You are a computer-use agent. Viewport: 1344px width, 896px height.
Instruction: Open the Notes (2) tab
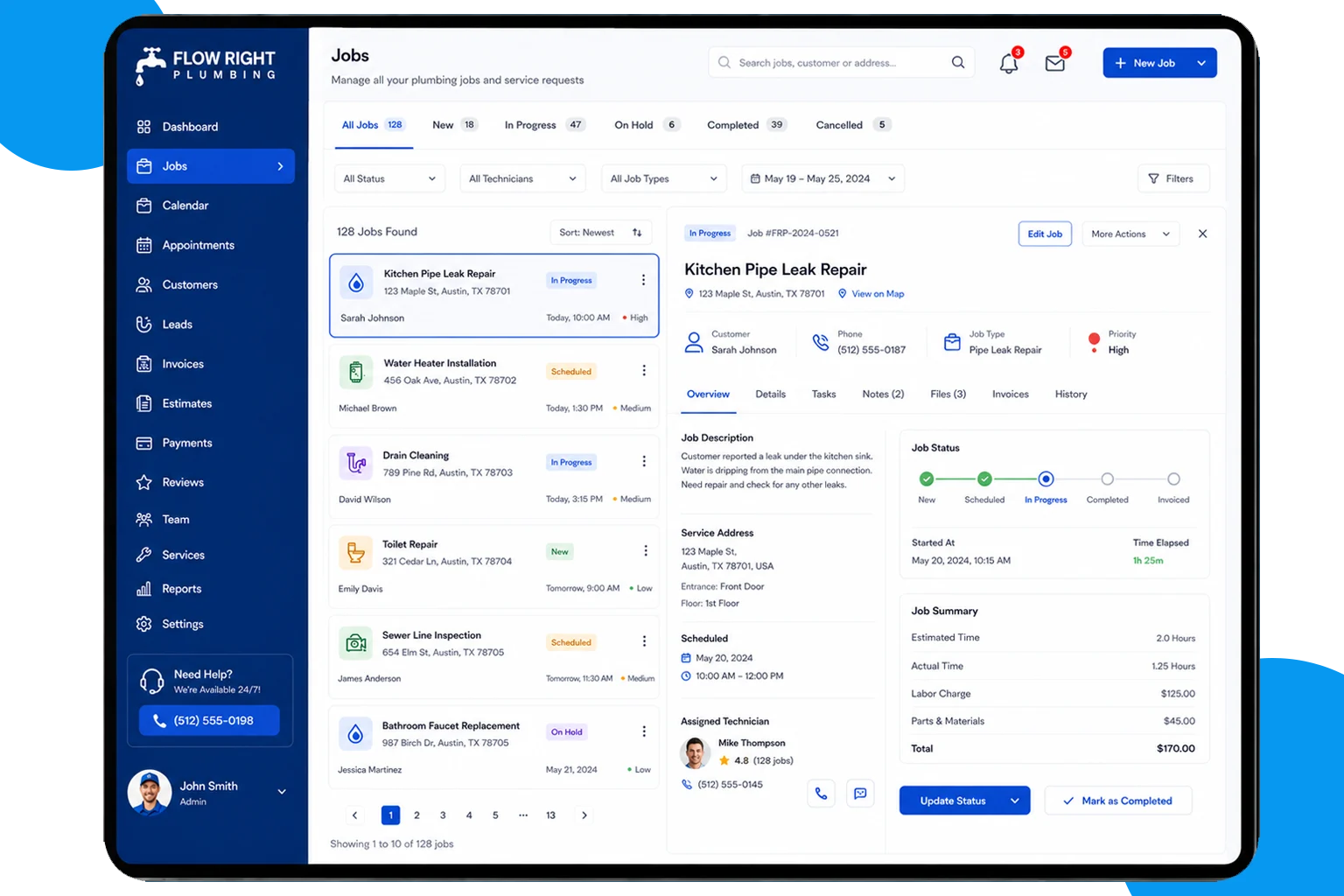tap(883, 395)
